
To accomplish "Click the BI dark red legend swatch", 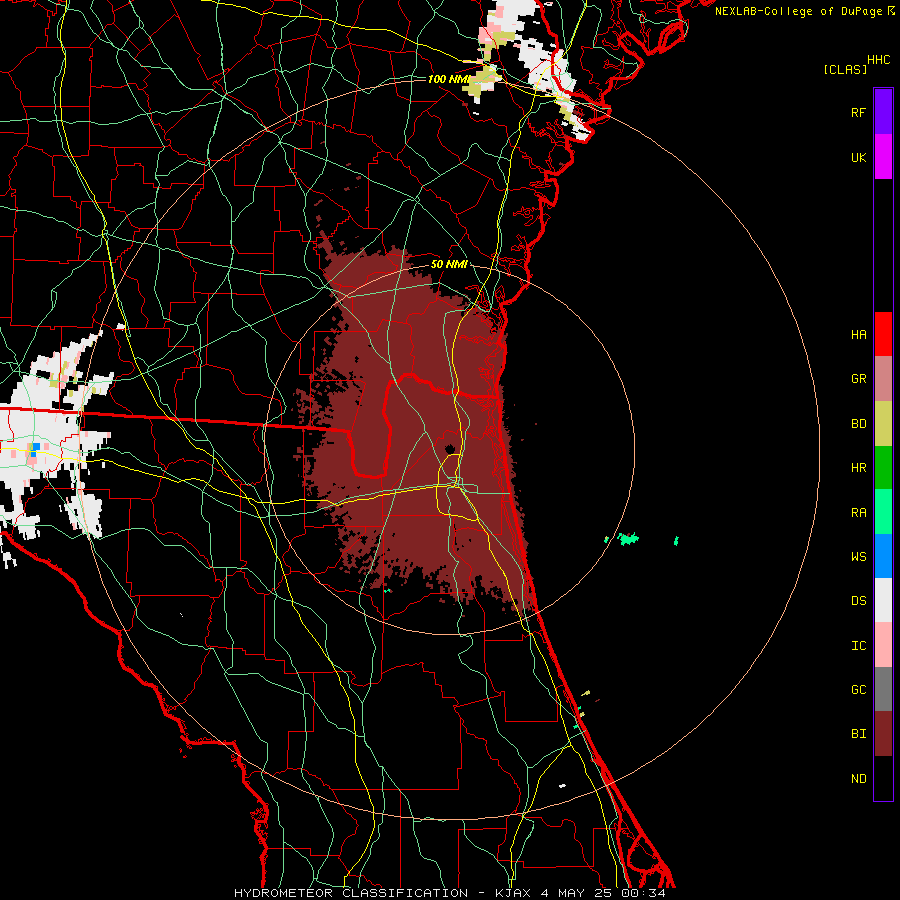I will coord(883,734).
